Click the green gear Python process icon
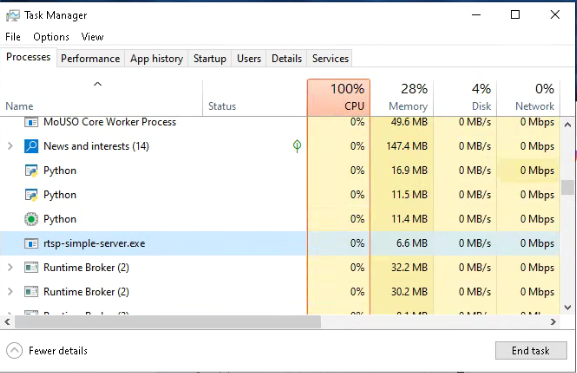Viewport: 577px width, 373px height. tap(31, 219)
